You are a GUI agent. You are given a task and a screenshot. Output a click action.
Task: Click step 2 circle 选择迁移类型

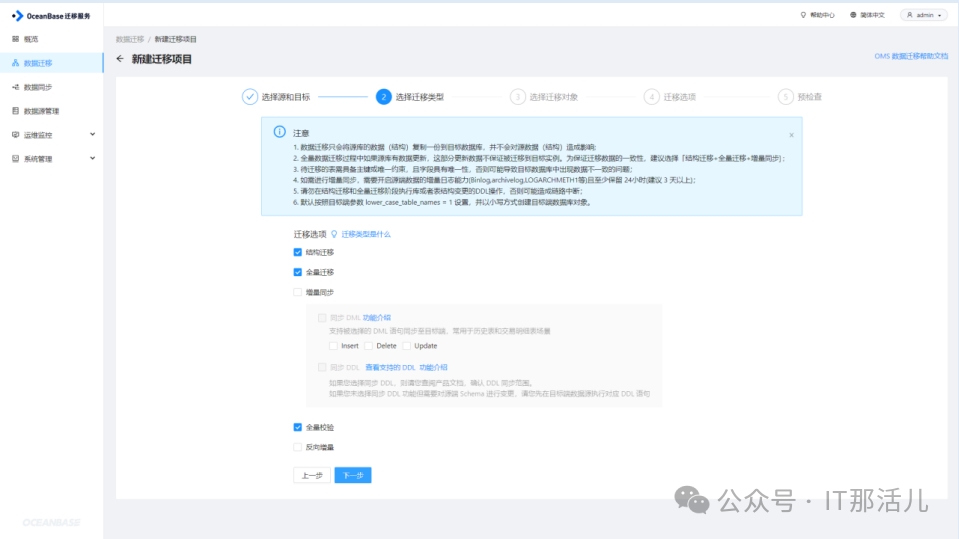(383, 97)
